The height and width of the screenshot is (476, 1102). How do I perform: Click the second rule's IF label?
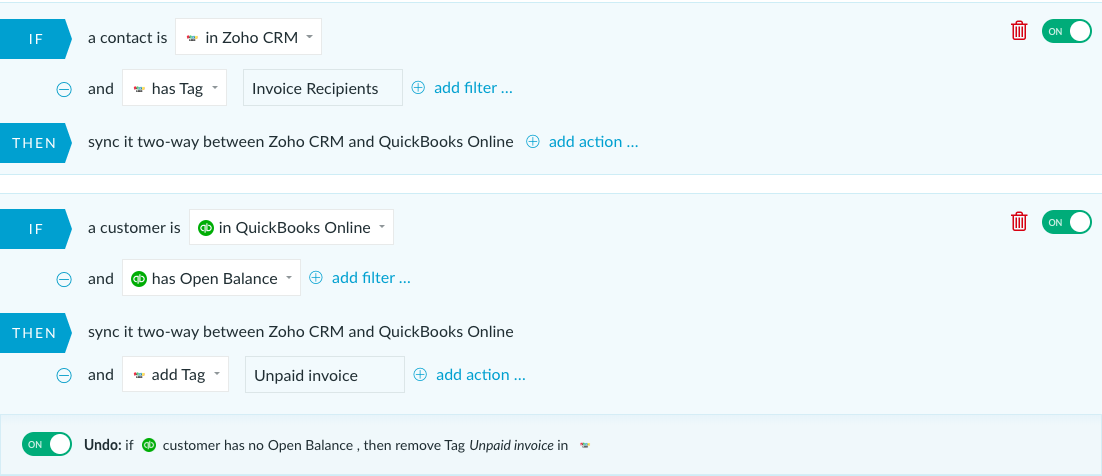[36, 229]
